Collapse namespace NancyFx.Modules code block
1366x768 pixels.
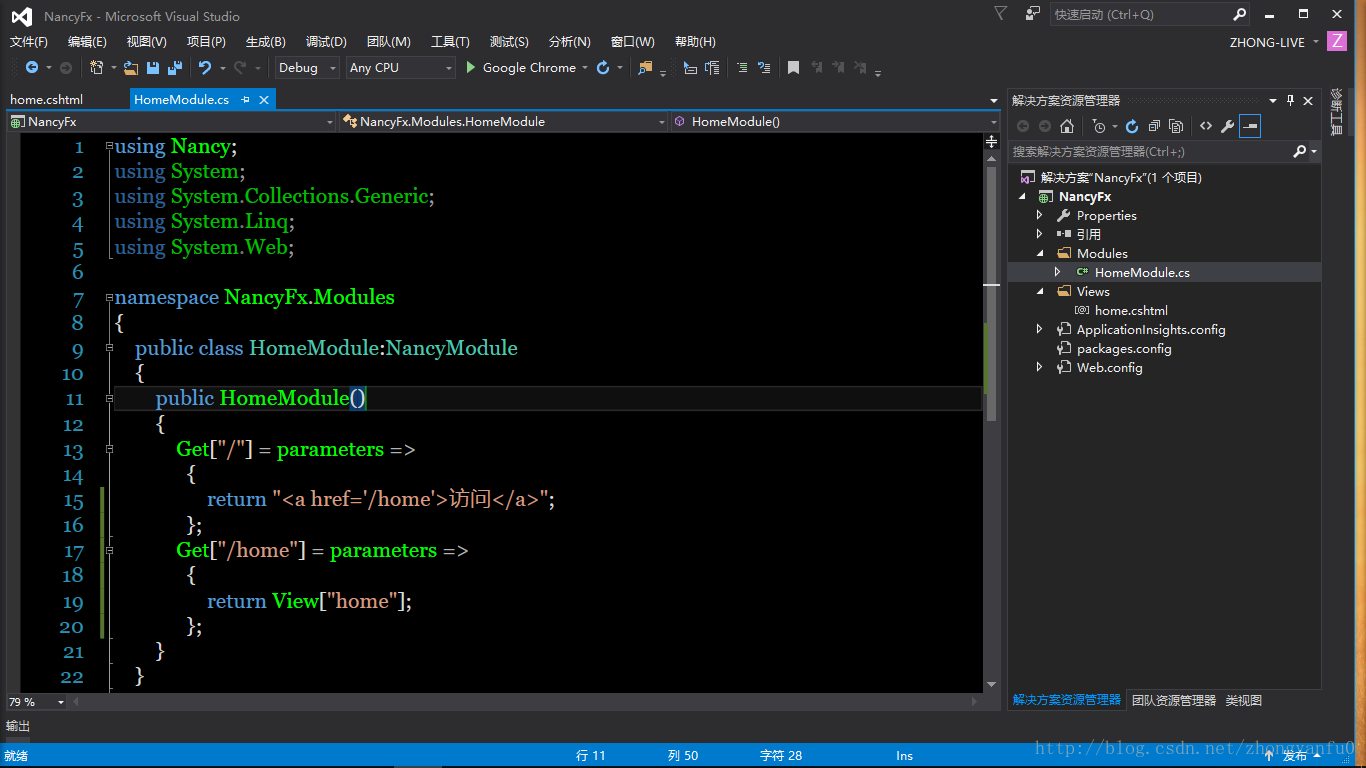(x=109, y=297)
